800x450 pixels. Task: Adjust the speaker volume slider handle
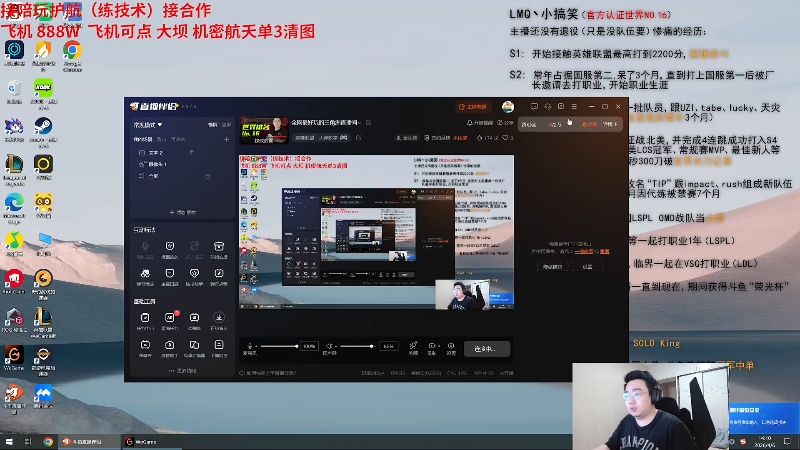click(x=371, y=346)
